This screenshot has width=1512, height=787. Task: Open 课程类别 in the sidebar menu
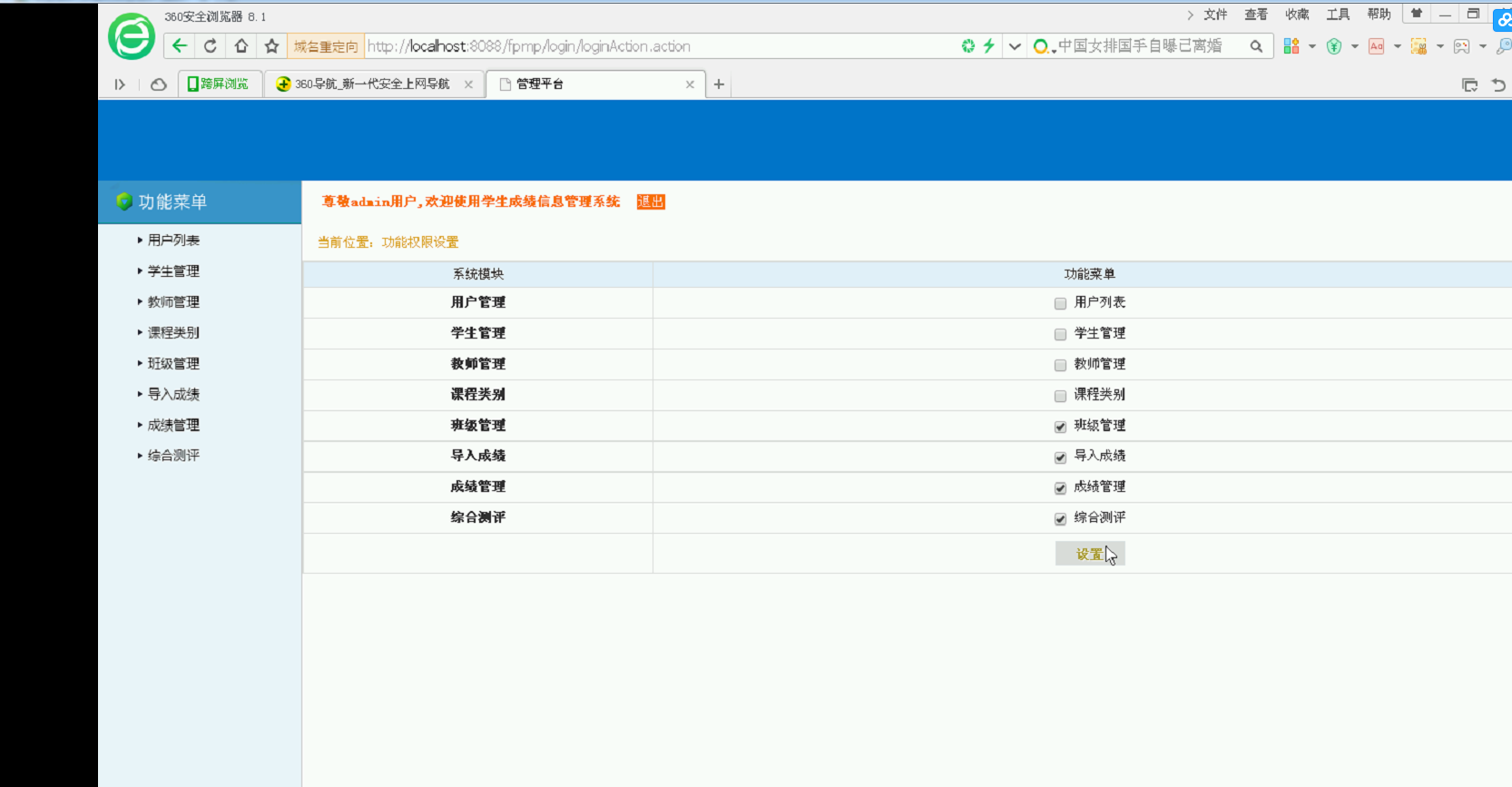click(173, 333)
